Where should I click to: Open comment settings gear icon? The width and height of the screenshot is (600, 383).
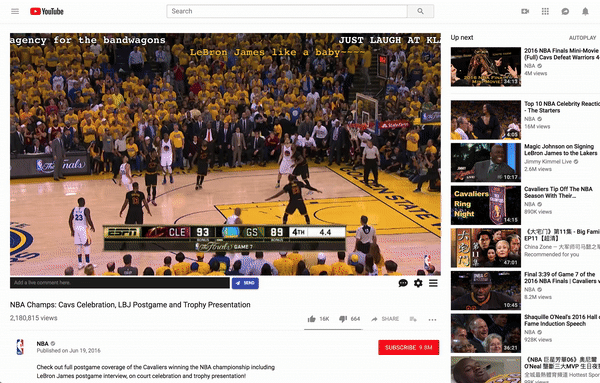pos(418,283)
